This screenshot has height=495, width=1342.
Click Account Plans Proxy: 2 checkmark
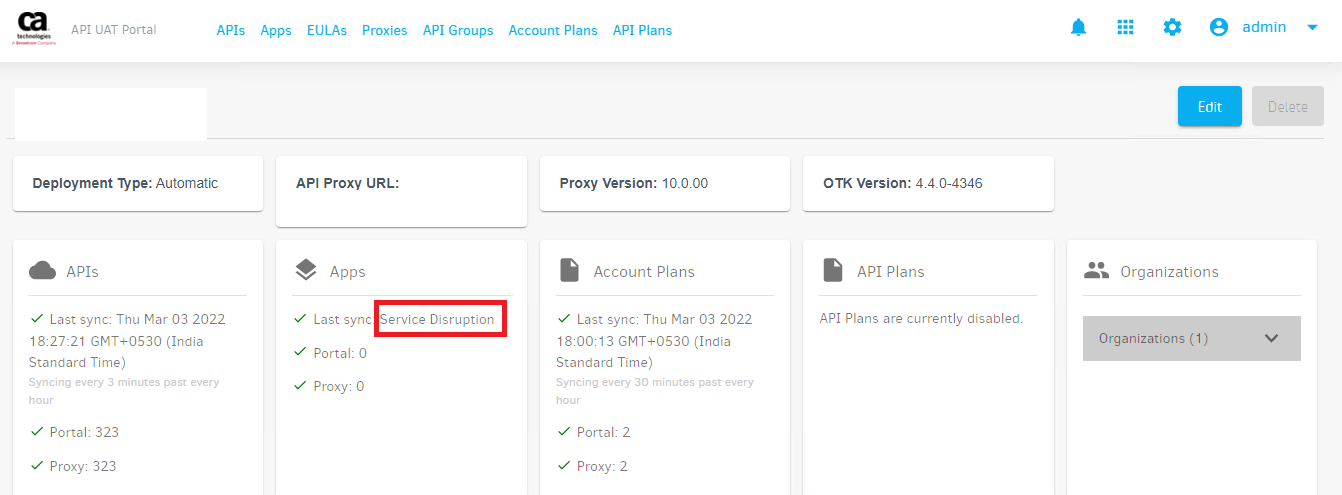point(565,465)
